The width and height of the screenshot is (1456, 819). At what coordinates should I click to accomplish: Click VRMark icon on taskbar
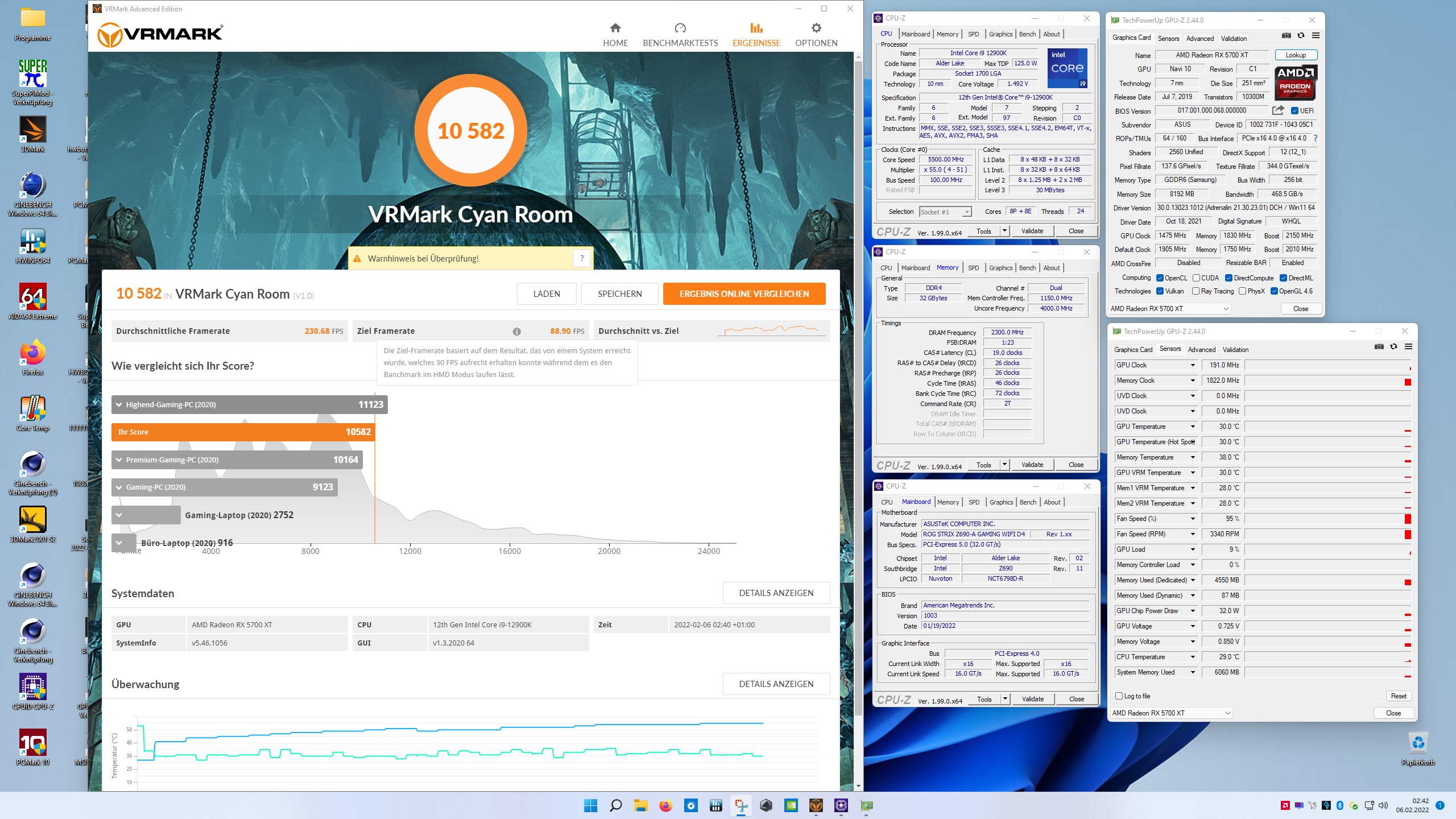(x=816, y=805)
